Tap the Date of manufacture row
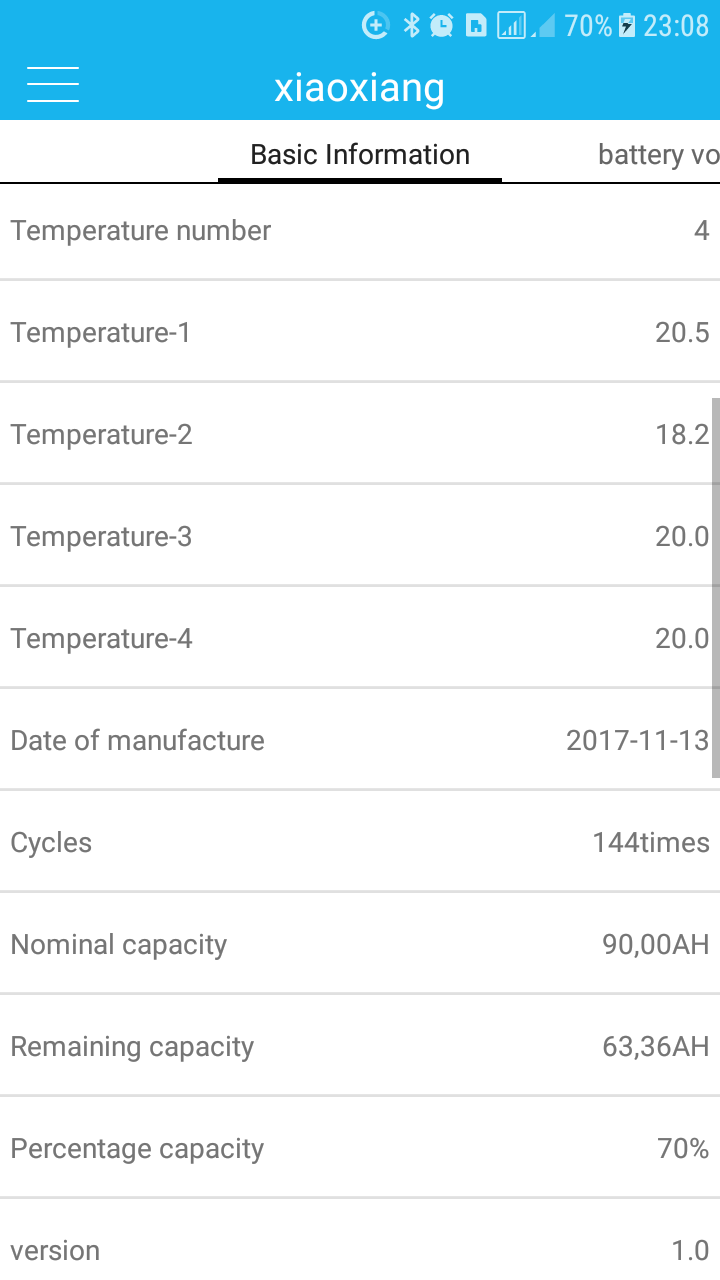 (x=360, y=741)
